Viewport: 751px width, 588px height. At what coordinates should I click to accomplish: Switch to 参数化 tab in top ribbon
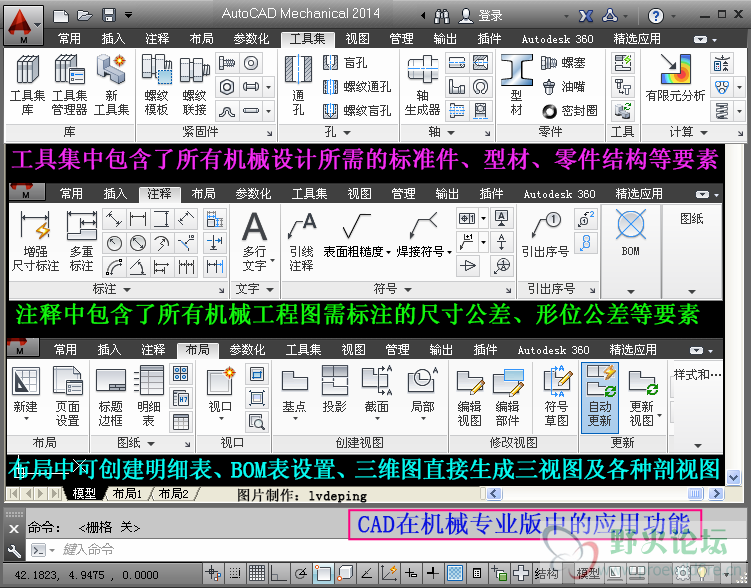(x=251, y=39)
